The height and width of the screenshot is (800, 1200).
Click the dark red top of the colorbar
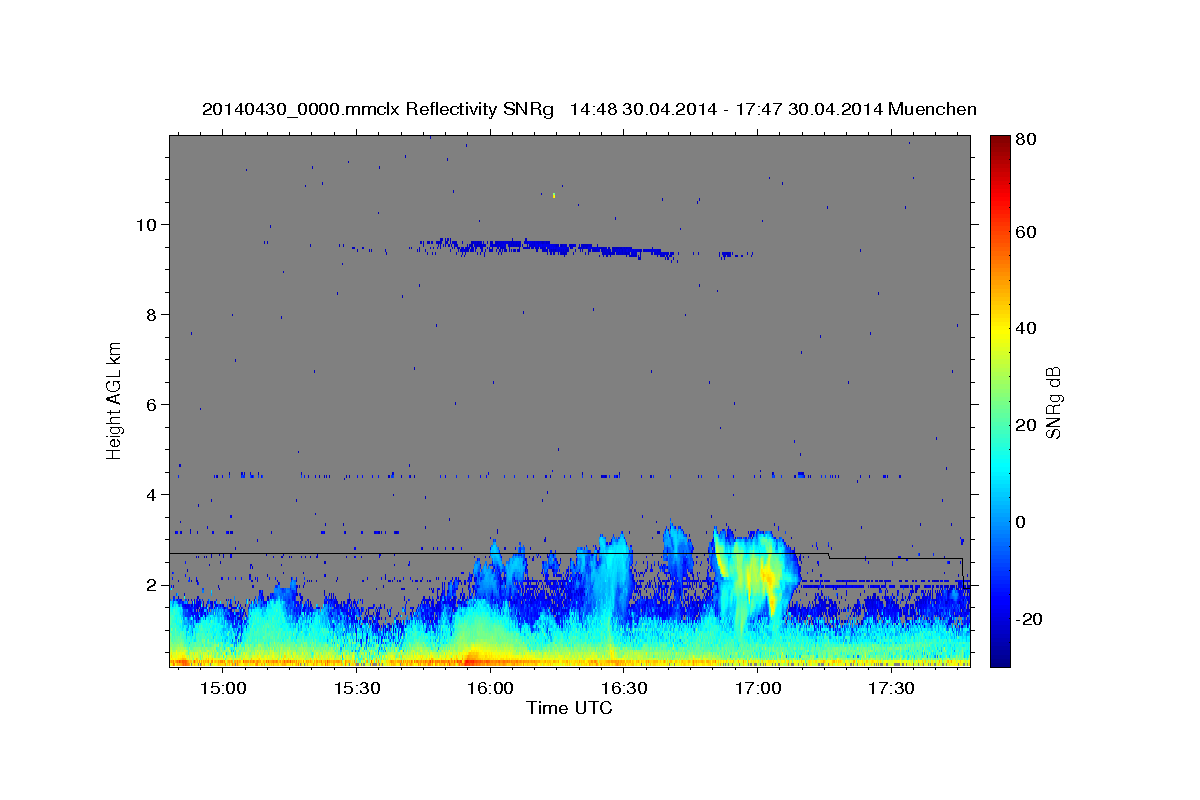coord(999,142)
